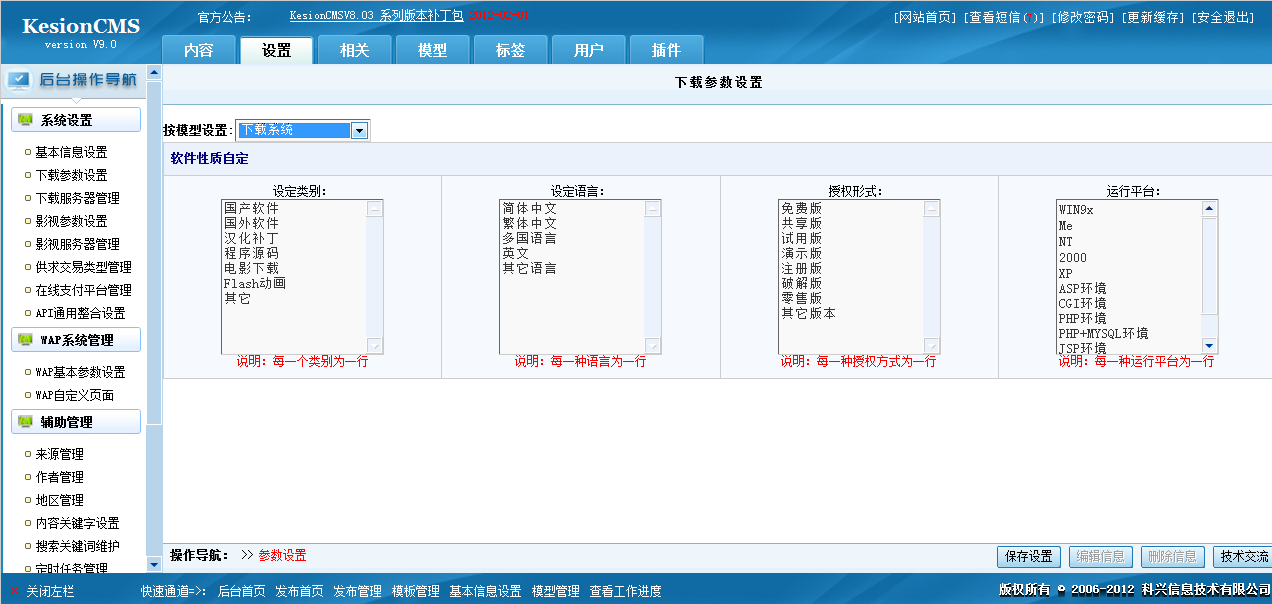Screen dimensions: 1272x604
Task: Click scroll-down arrow of left navigation panel
Action: coord(154,564)
